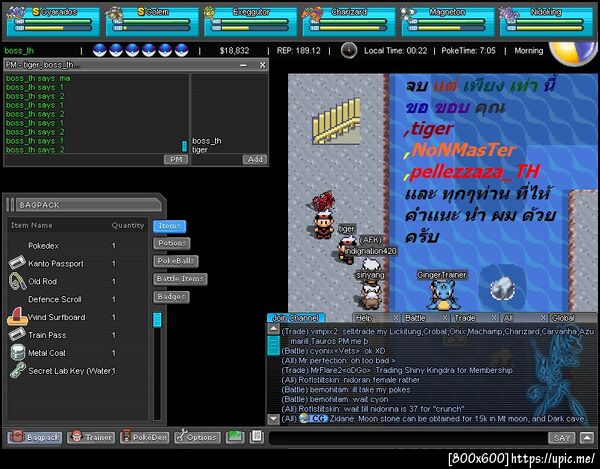Click the GingerTrainer Lapras on water

[443, 295]
